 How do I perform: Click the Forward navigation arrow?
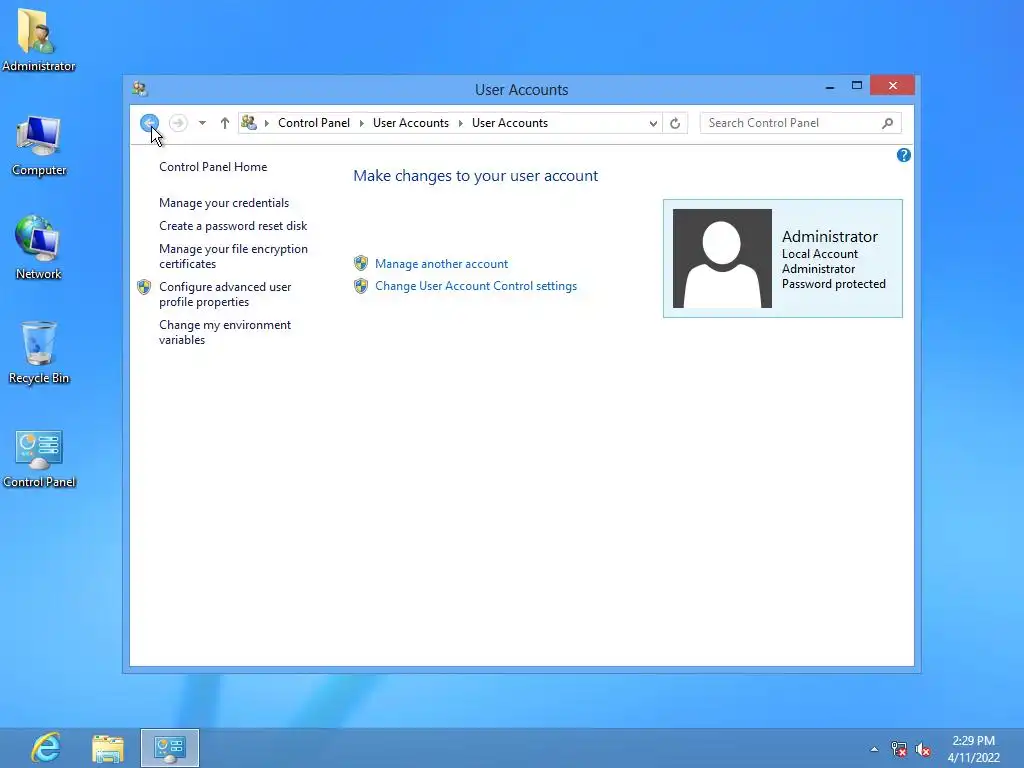point(178,123)
